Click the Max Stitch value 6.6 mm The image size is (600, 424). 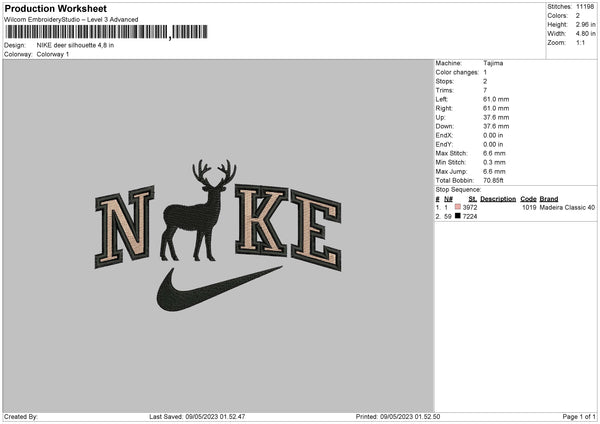click(494, 153)
